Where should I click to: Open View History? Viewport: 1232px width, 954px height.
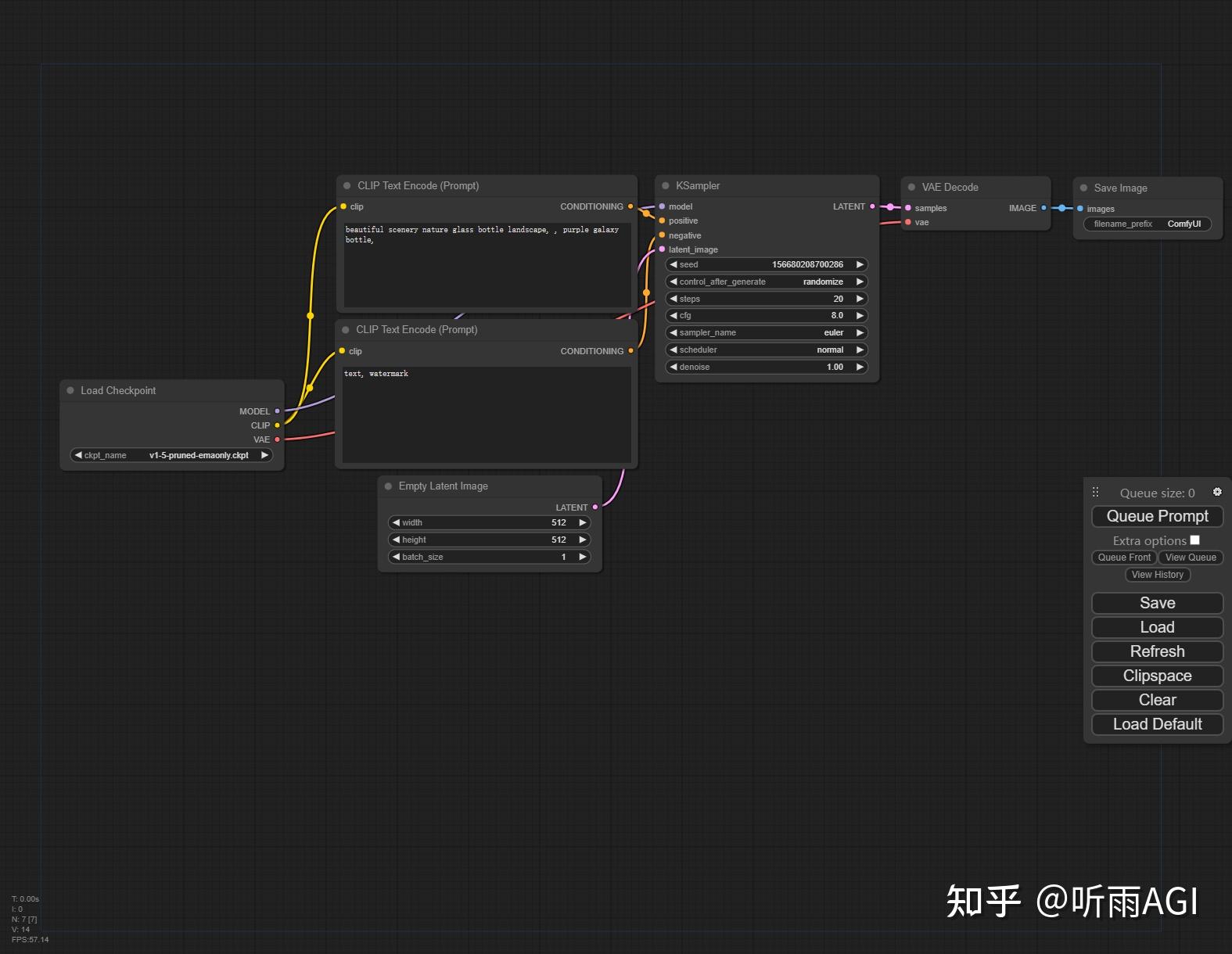(x=1158, y=575)
